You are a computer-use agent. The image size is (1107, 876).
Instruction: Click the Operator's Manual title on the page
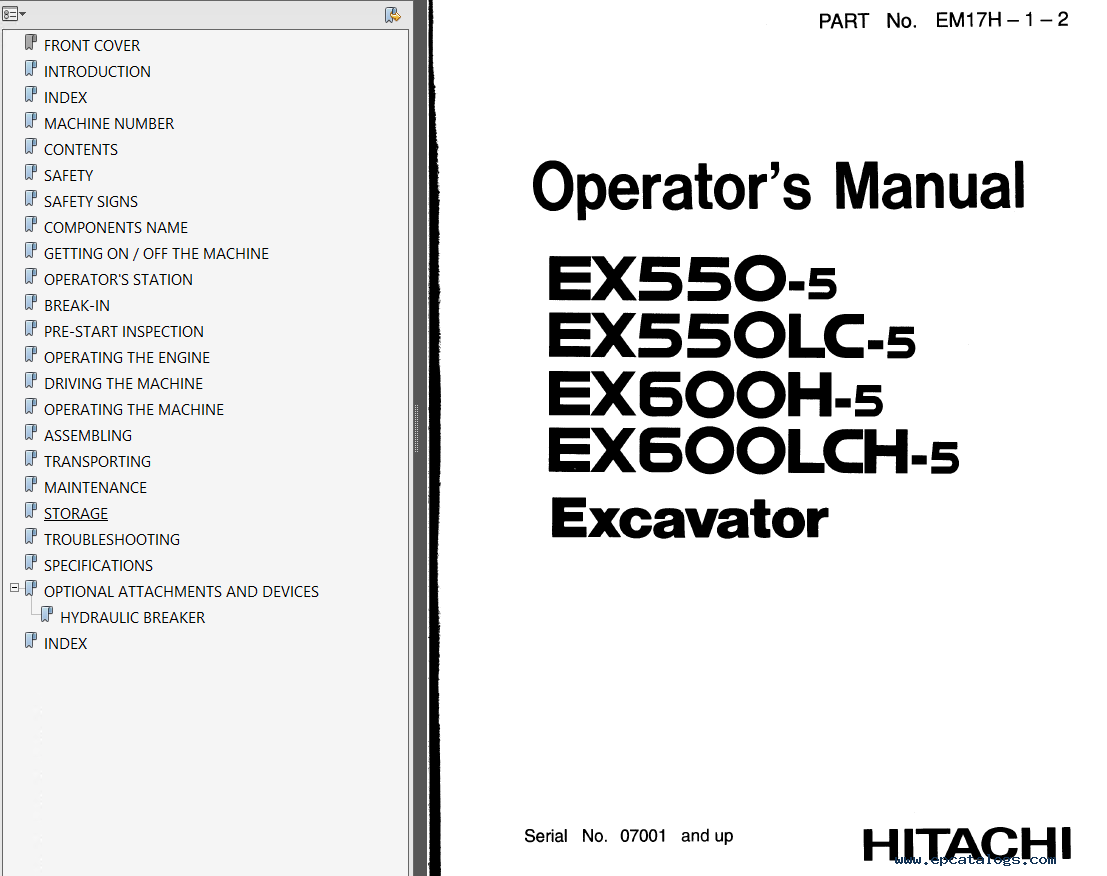click(x=778, y=187)
